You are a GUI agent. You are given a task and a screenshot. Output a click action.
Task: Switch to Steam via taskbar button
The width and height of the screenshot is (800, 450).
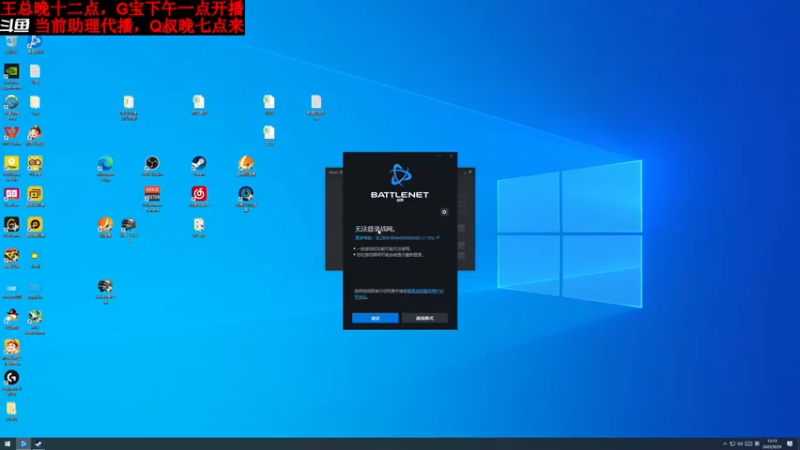[38, 444]
